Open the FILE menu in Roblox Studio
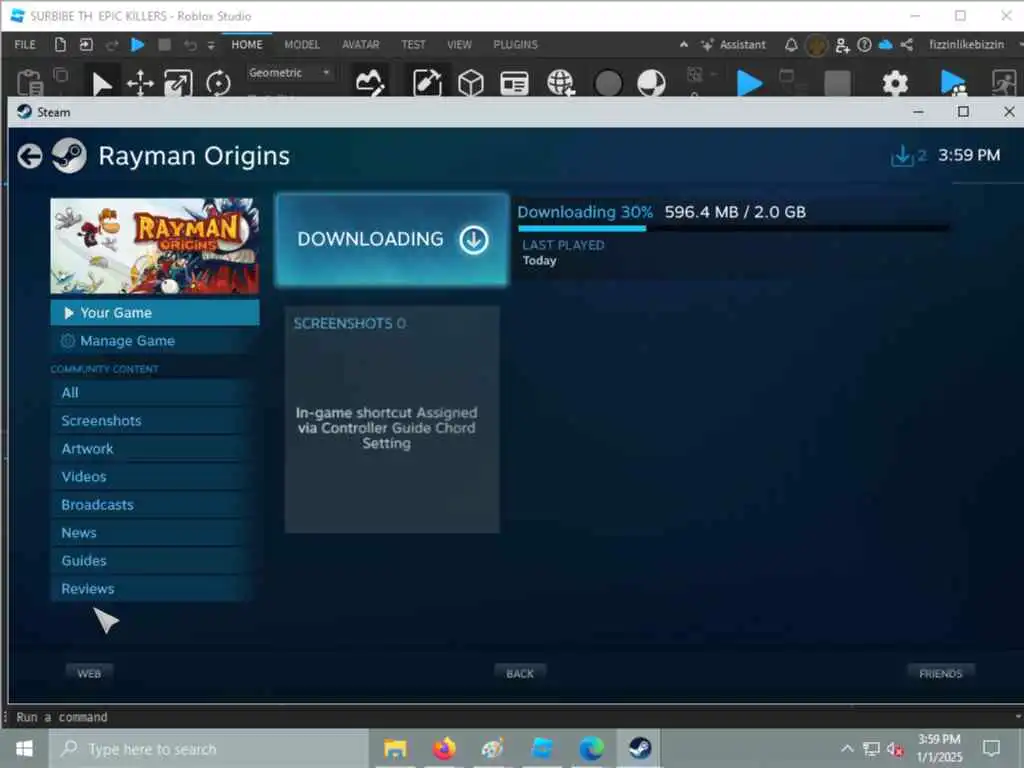Viewport: 1024px width, 768px height. pyautogui.click(x=25, y=44)
